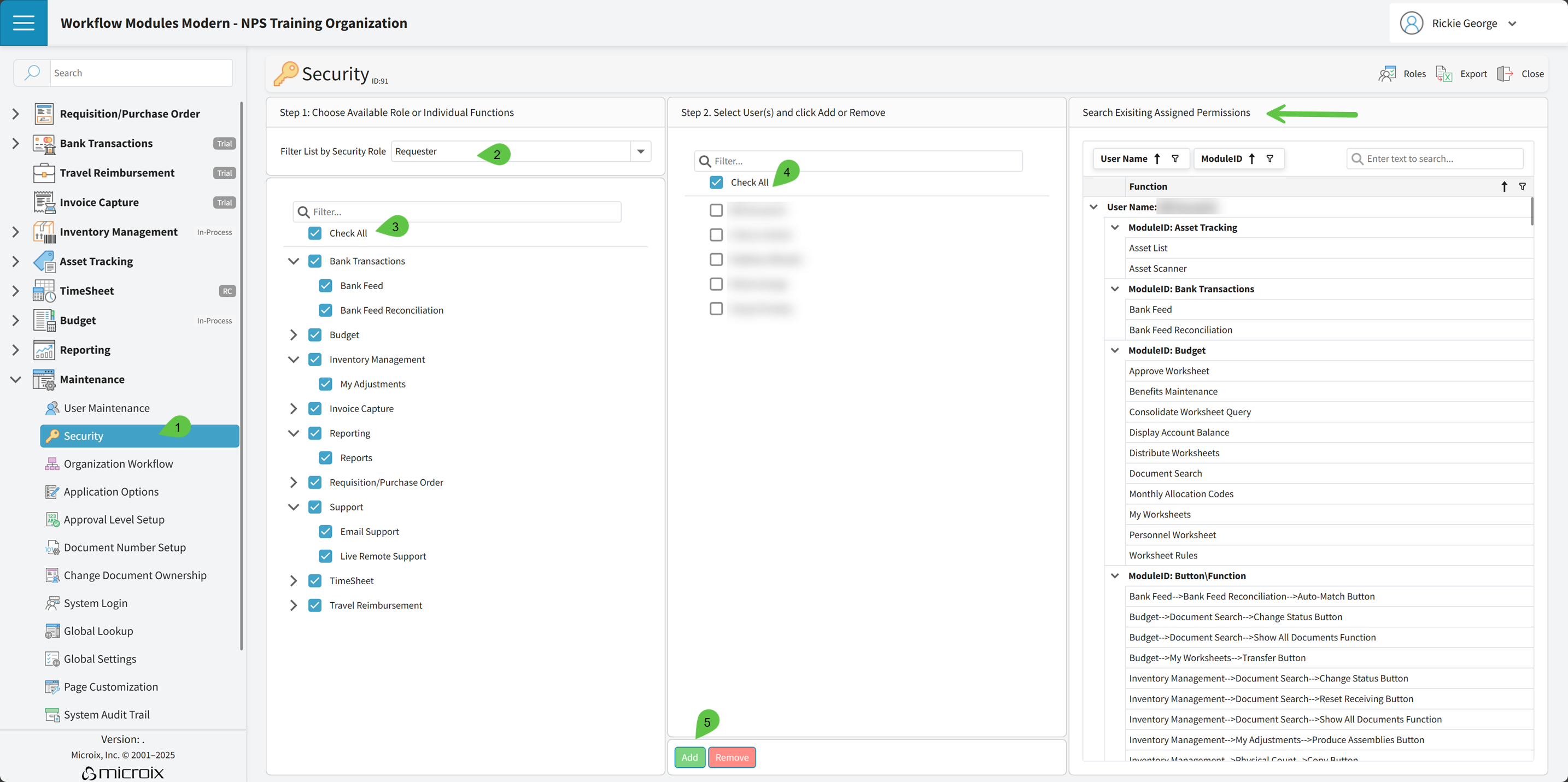Uncheck the Bank Feed Reconciliation checkbox
The image size is (1568, 782).
326,310
